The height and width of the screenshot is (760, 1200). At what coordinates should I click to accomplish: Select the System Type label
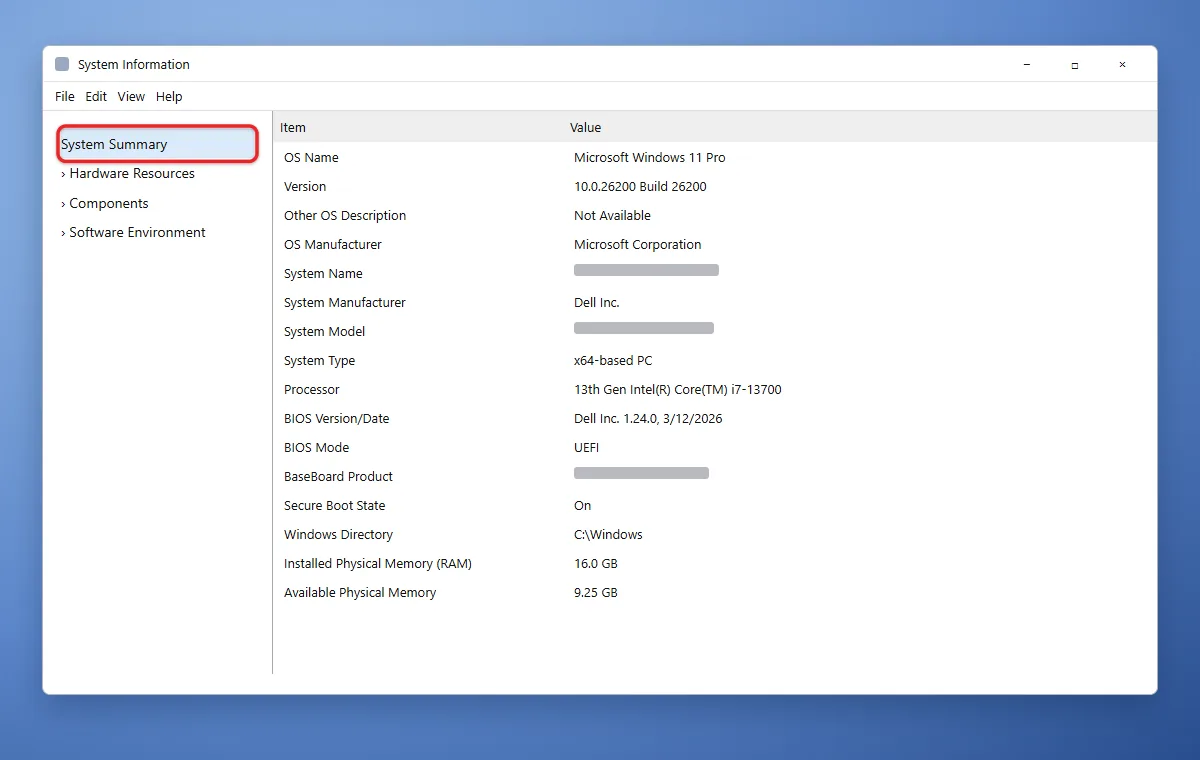tap(320, 361)
